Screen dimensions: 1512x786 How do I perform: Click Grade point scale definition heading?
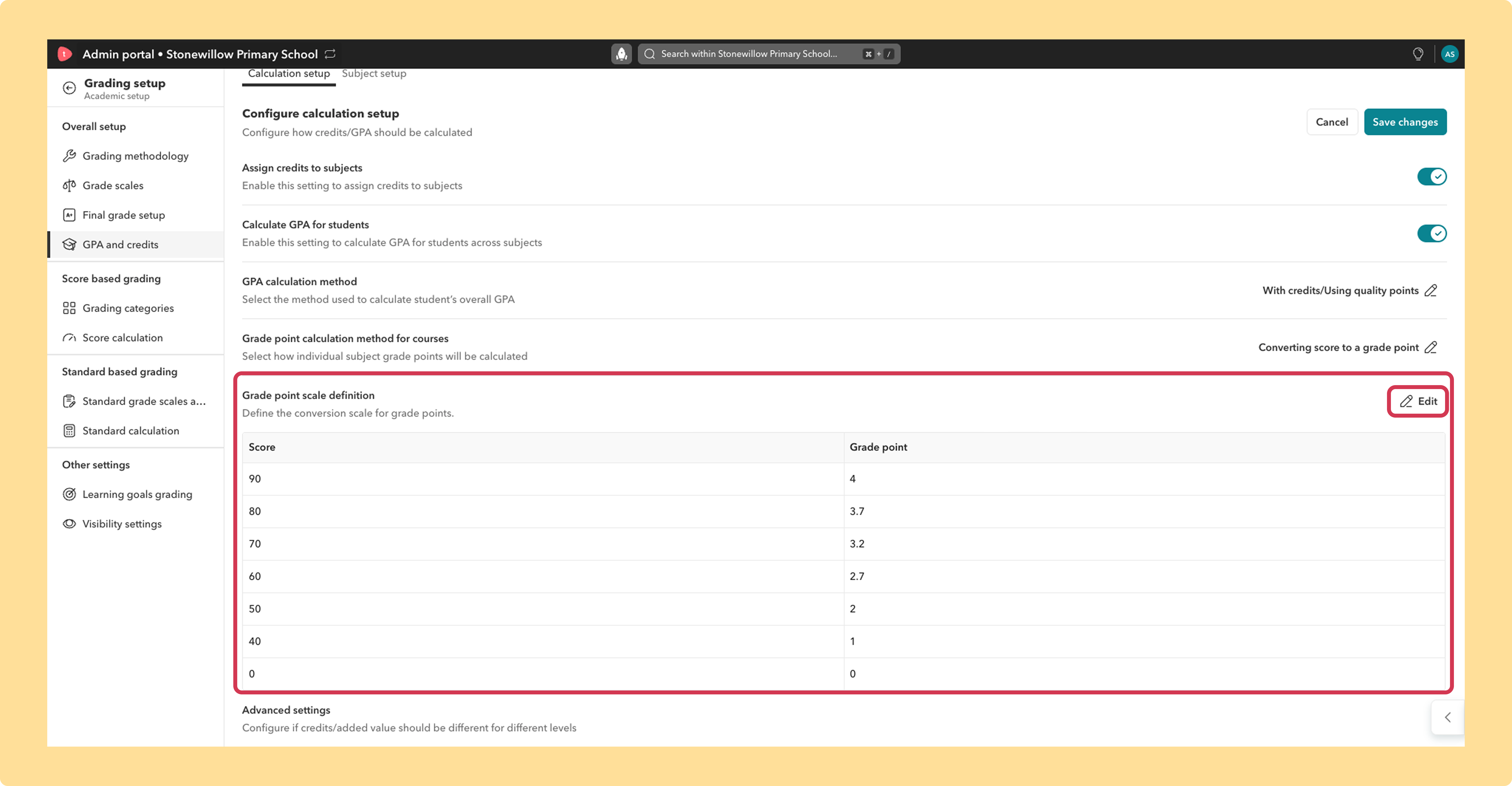click(x=308, y=395)
